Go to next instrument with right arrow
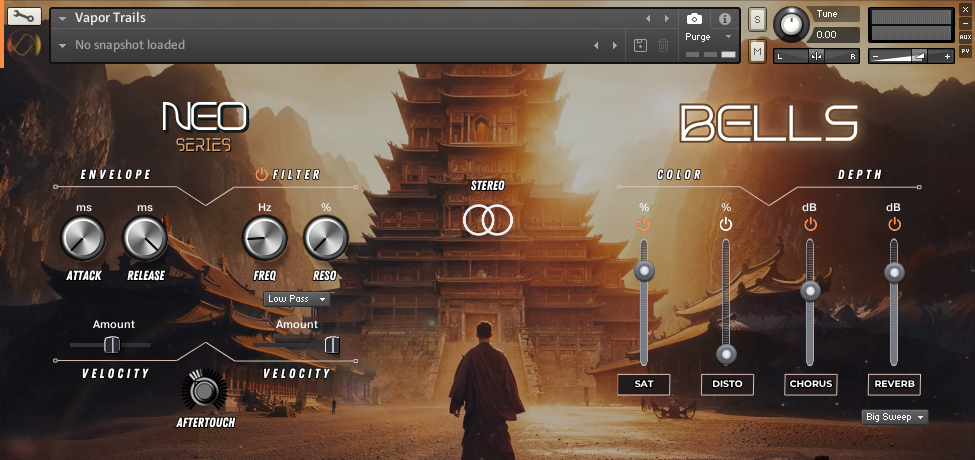The height and width of the screenshot is (460, 975). (x=667, y=19)
